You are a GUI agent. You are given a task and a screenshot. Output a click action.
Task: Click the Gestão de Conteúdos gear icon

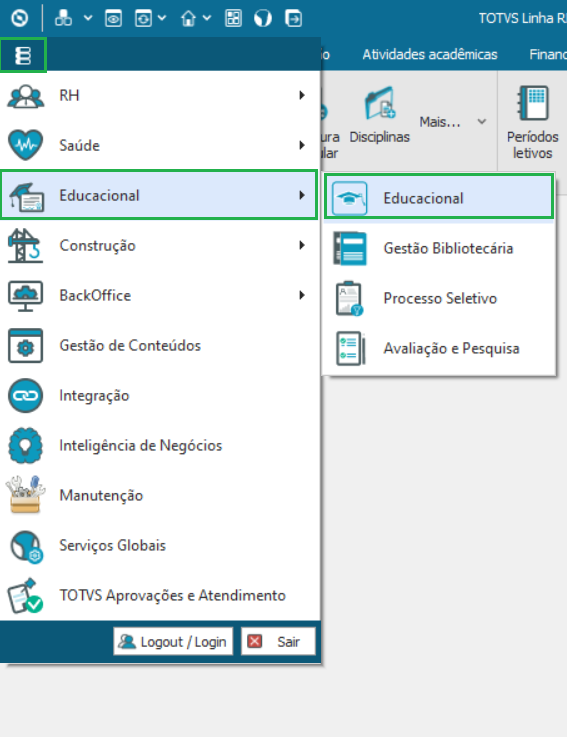coord(25,346)
